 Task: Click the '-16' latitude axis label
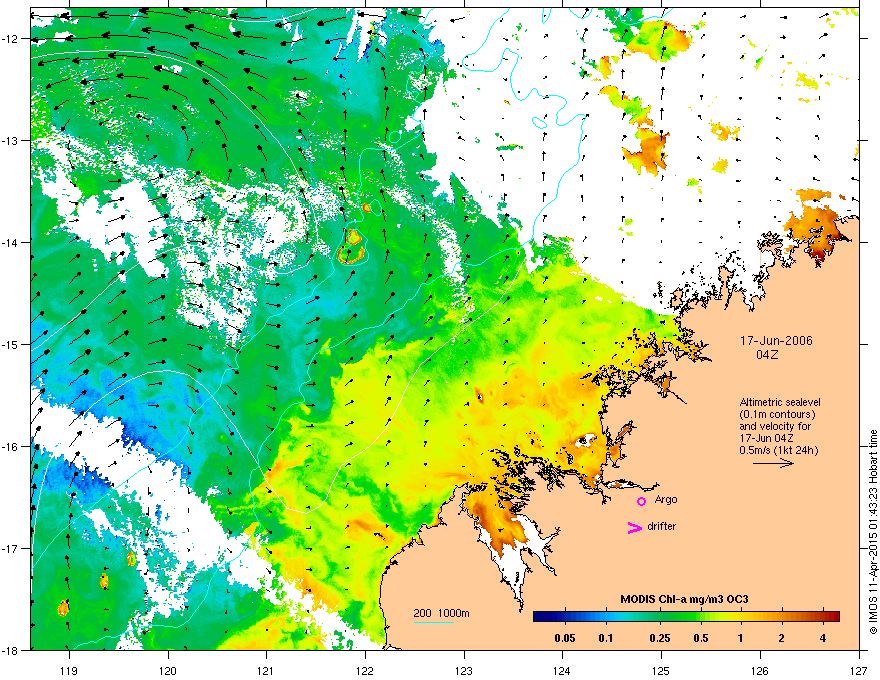[11, 447]
